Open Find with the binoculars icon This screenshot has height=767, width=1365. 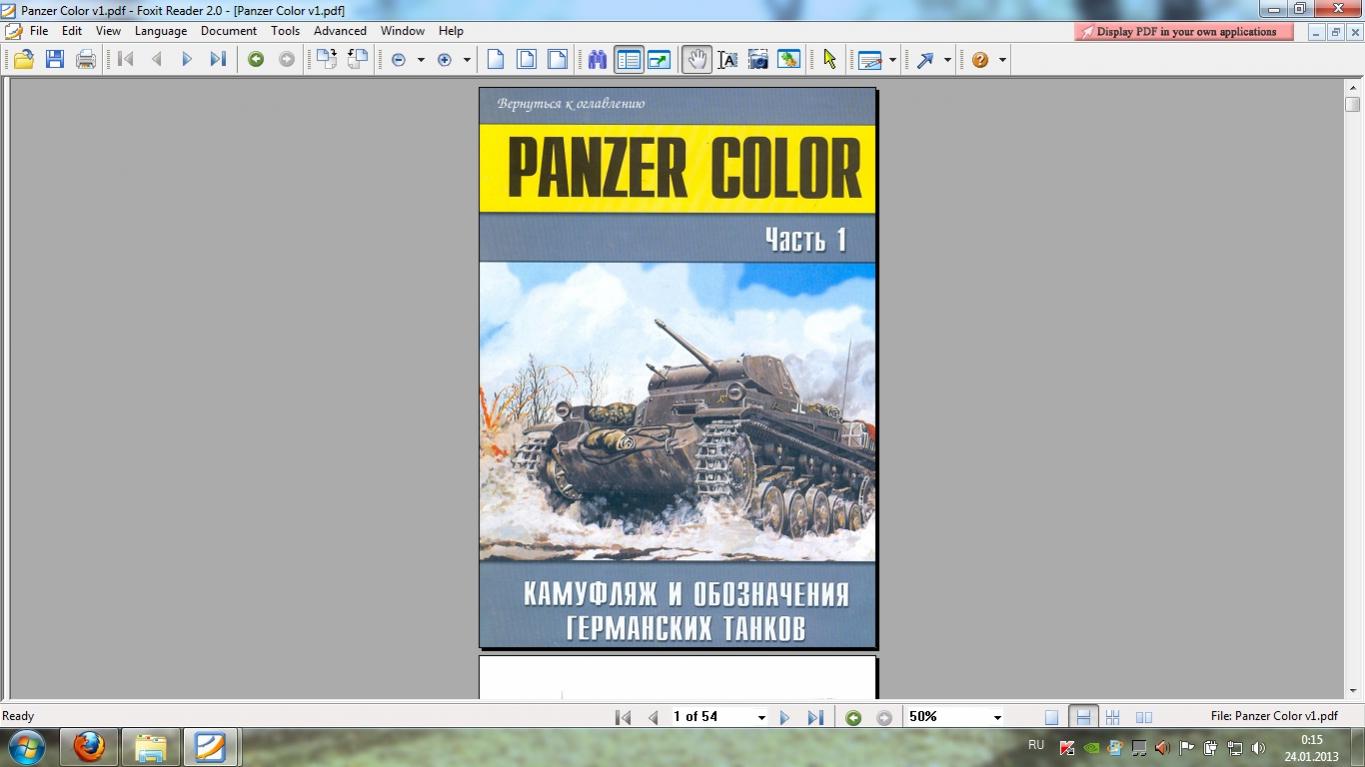tap(597, 60)
